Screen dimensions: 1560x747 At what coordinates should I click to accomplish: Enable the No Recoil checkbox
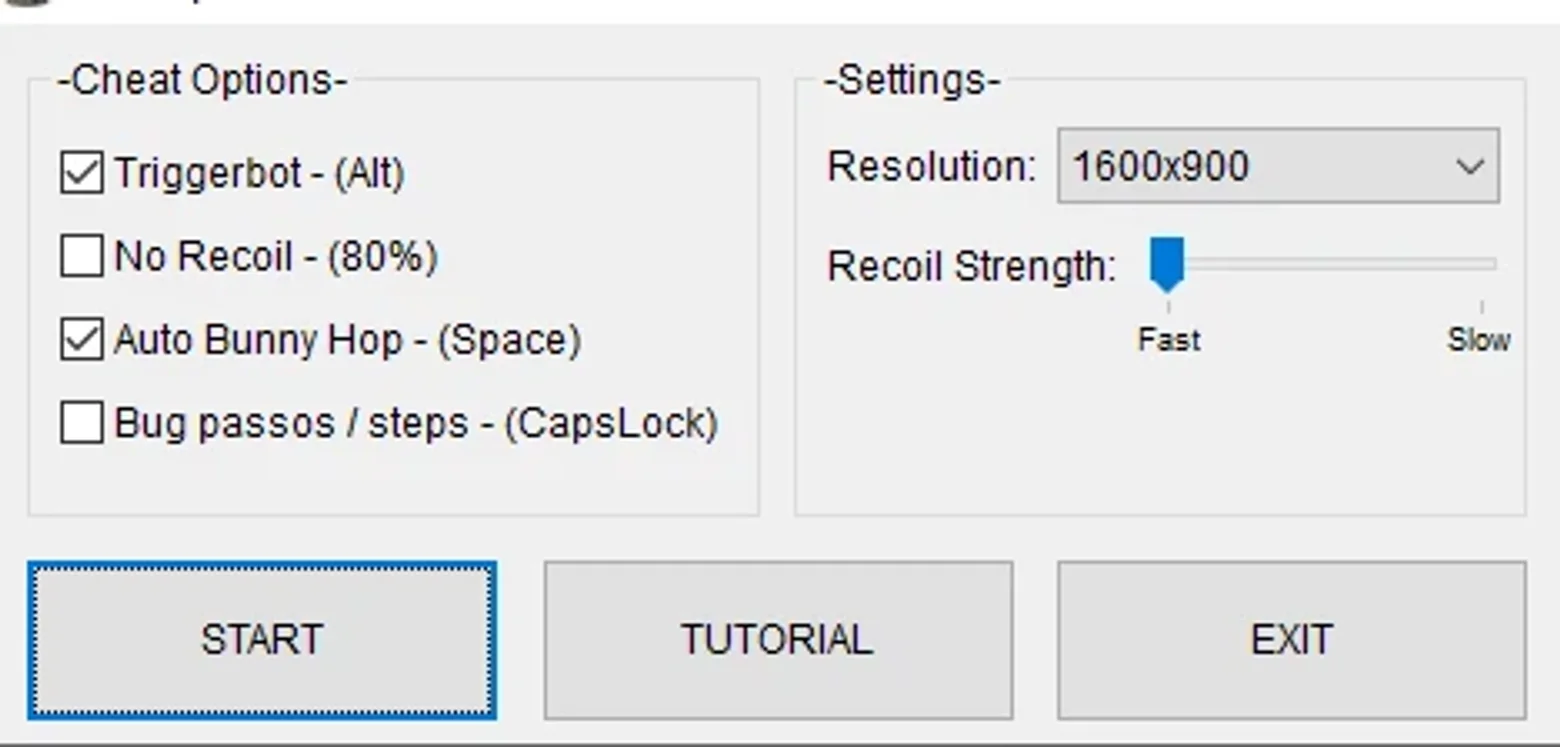[81, 256]
